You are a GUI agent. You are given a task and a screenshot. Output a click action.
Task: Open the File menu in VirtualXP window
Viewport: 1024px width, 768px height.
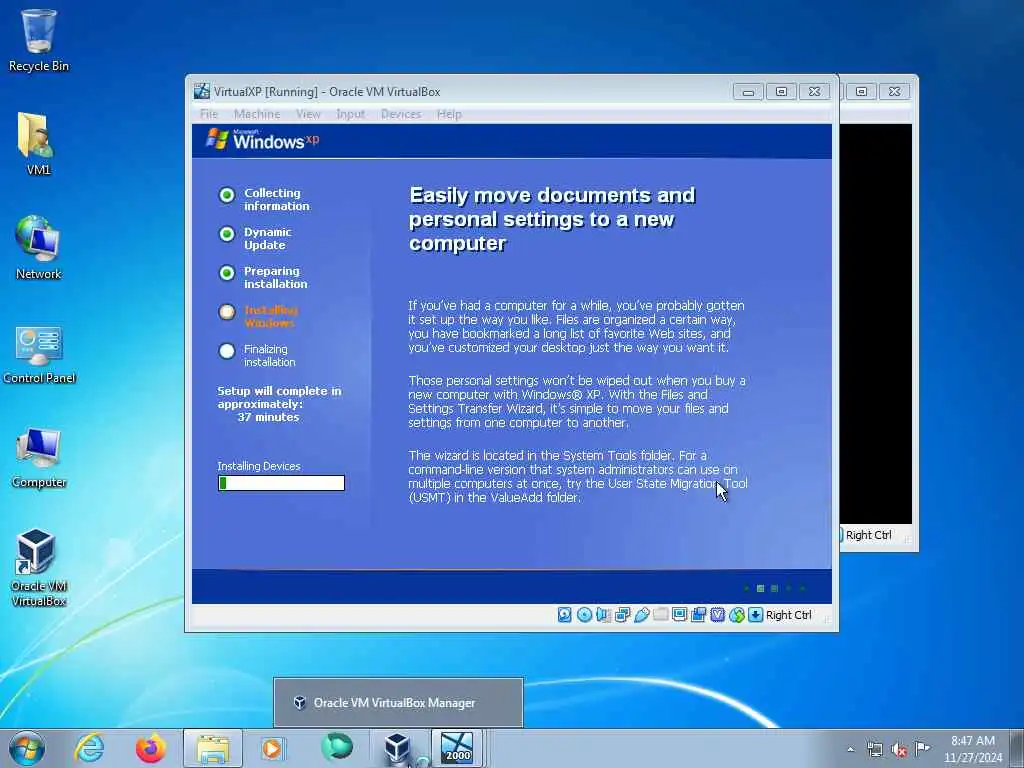click(x=209, y=114)
